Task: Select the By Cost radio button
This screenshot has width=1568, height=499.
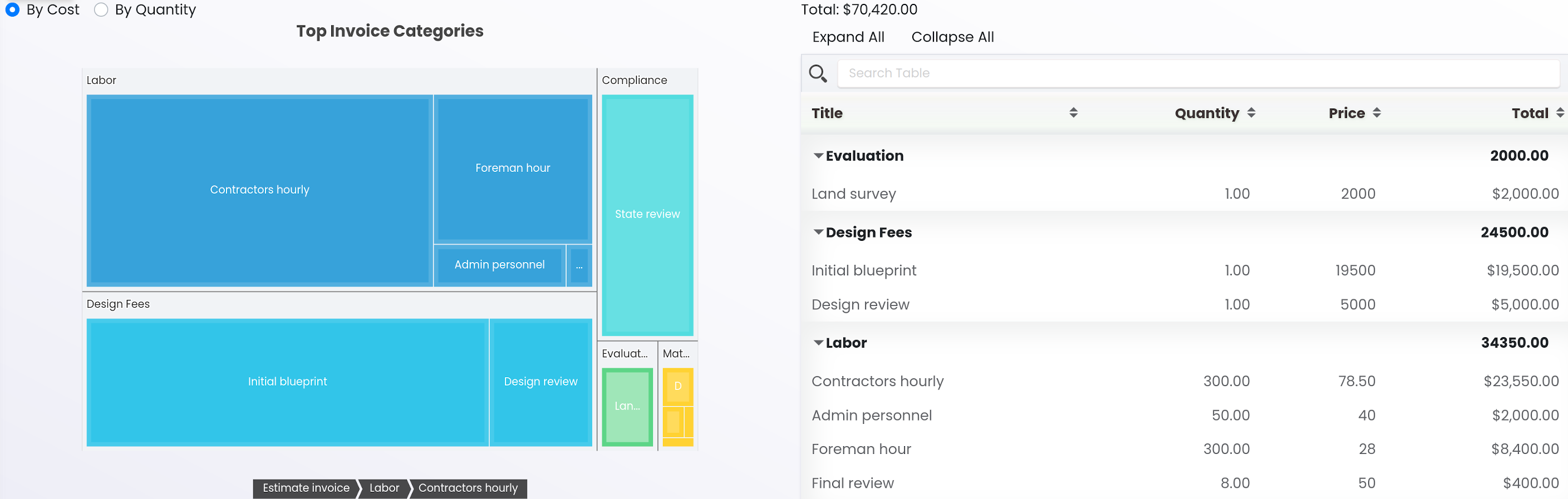Action: click(x=12, y=10)
